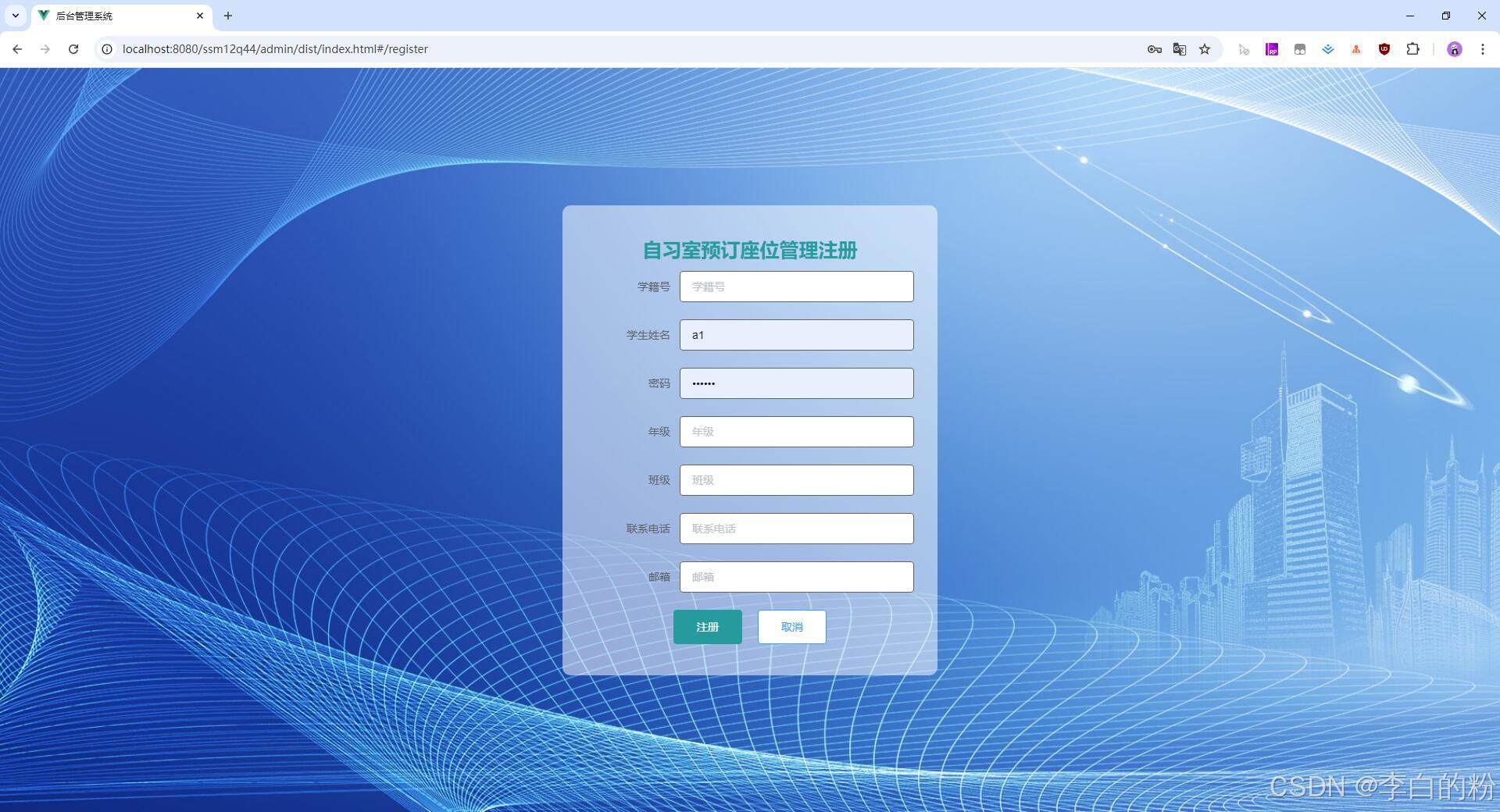Open Google Translate icon in address bar
Screen dimensions: 1500x812
pyautogui.click(x=1180, y=49)
